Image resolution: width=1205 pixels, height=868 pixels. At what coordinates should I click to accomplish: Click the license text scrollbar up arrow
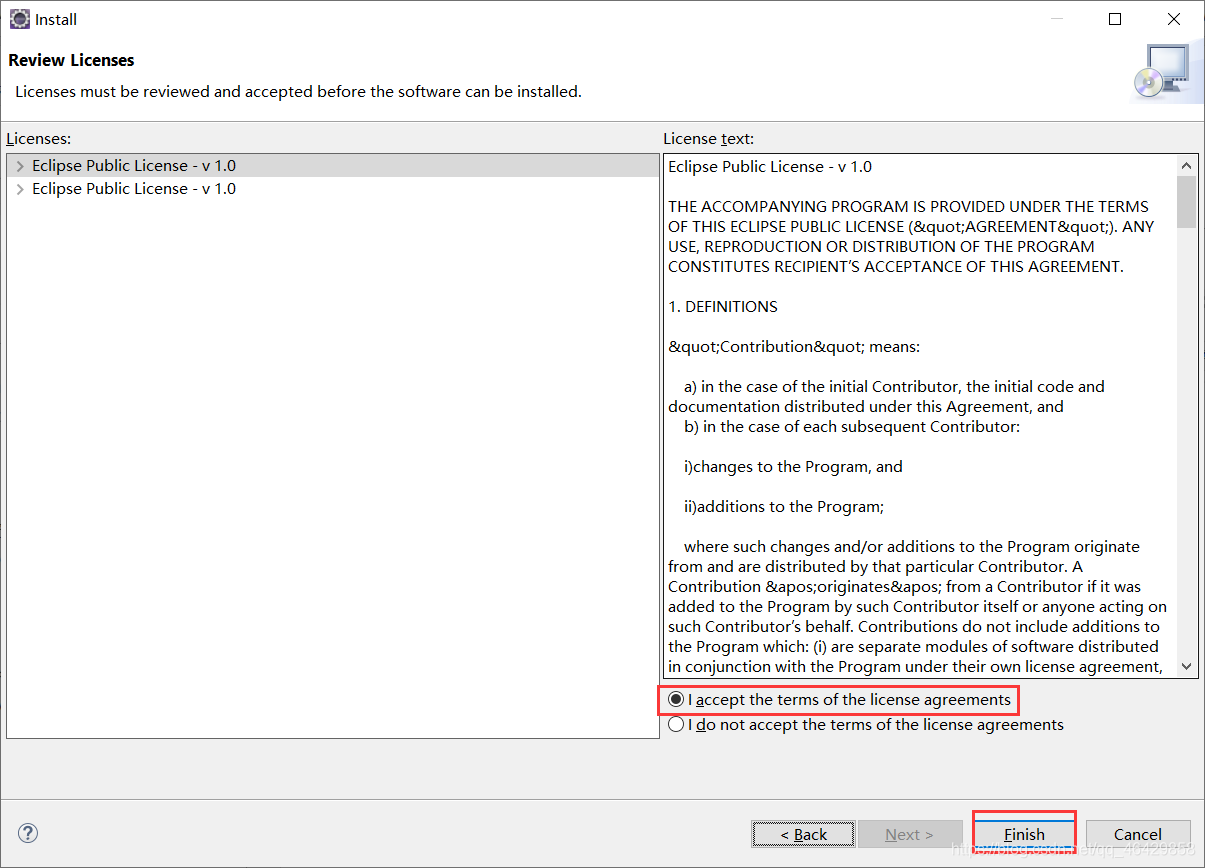tap(1187, 166)
